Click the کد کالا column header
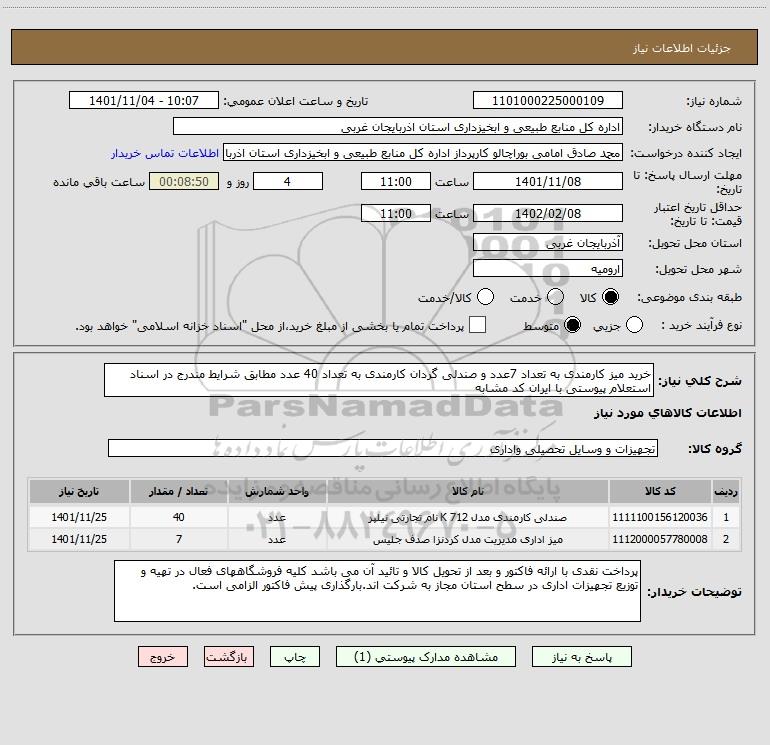The width and height of the screenshot is (770, 745). tap(660, 491)
